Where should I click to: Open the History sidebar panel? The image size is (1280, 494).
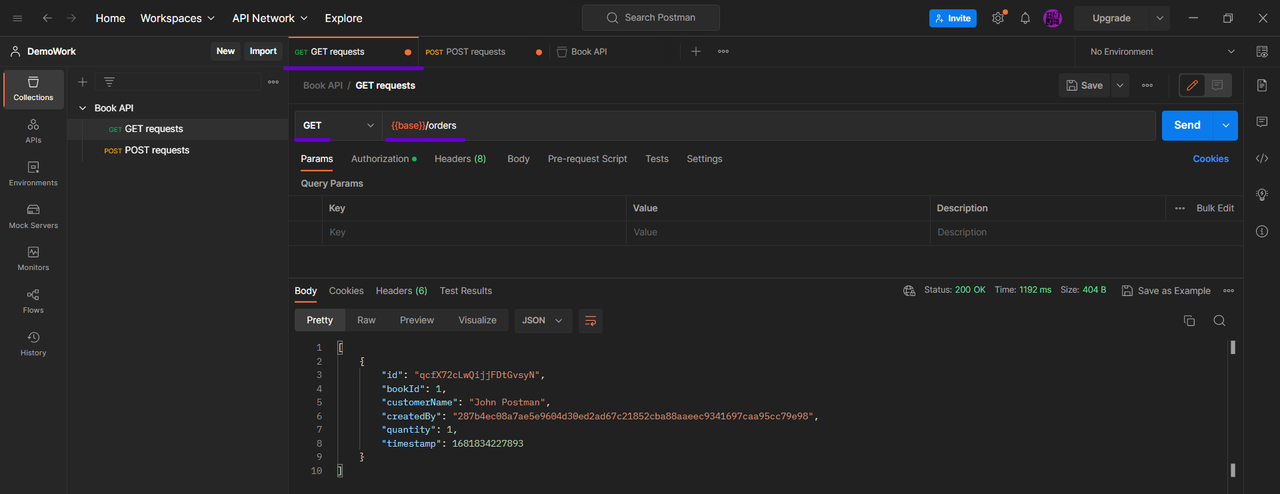click(x=33, y=343)
